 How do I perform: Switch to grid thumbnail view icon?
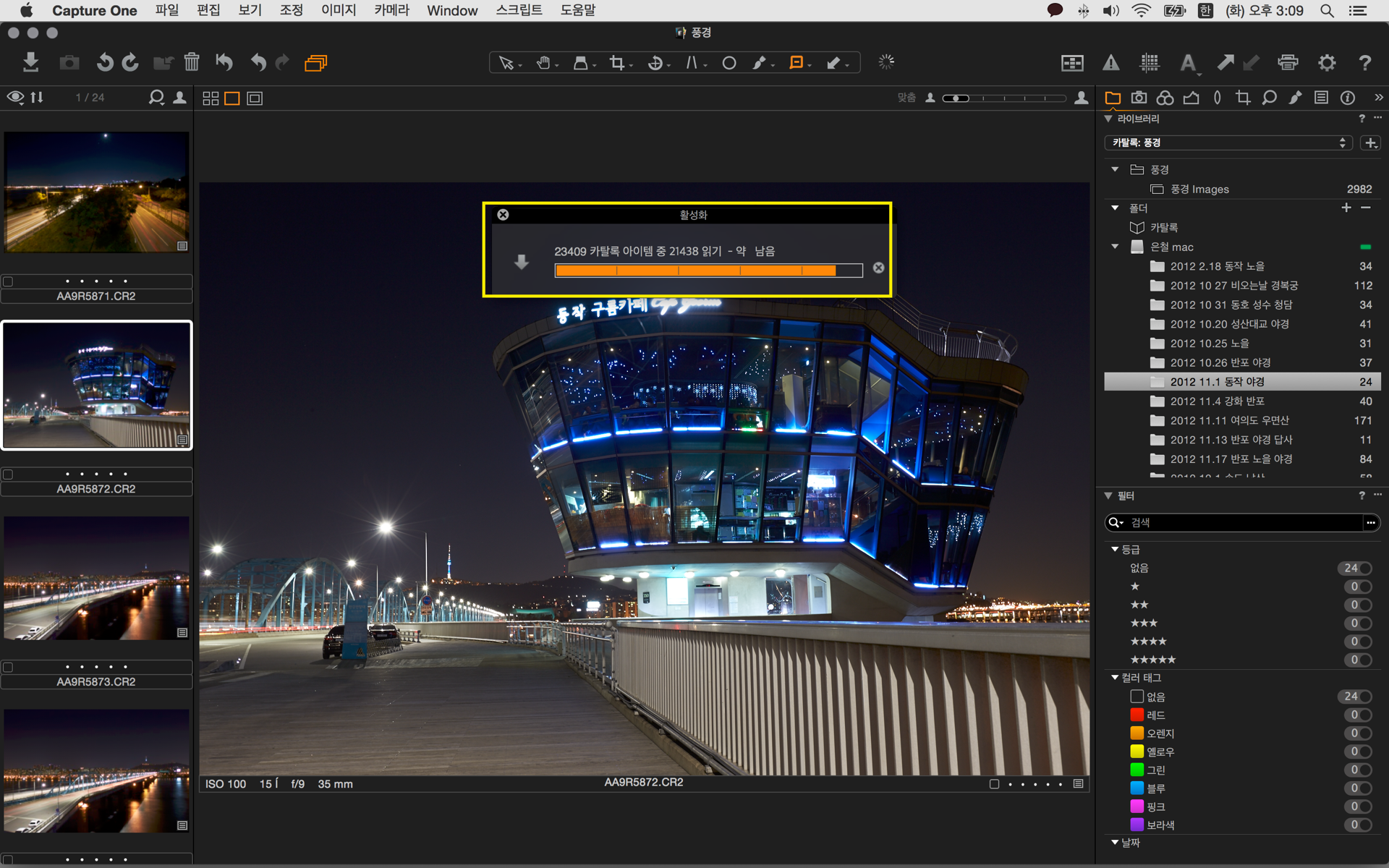211,98
